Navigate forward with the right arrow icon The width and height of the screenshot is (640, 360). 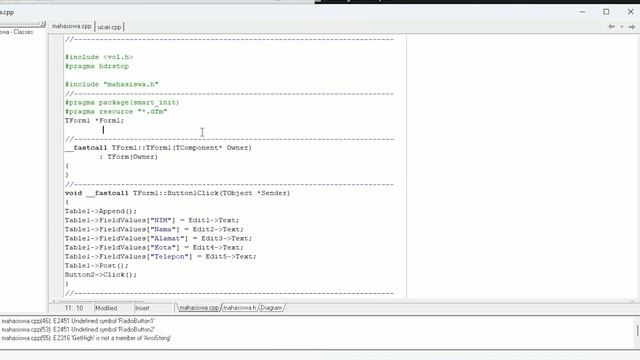tap(631, 27)
